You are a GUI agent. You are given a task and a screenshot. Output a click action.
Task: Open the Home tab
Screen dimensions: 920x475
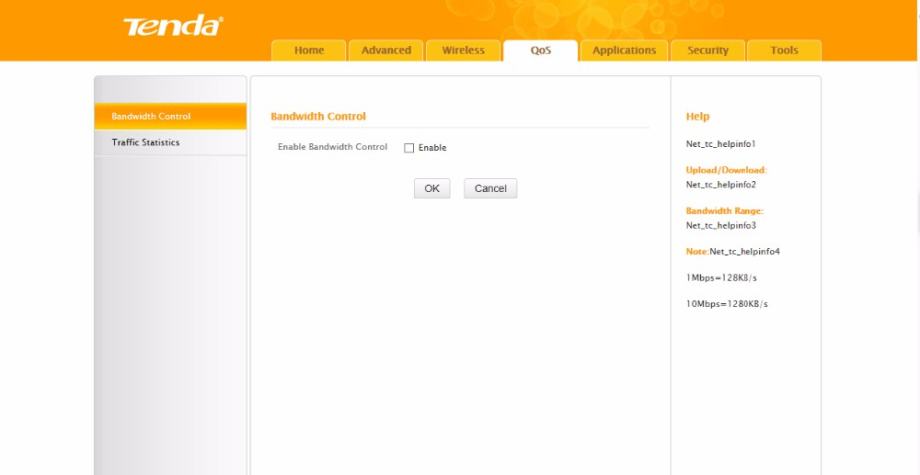coord(309,51)
